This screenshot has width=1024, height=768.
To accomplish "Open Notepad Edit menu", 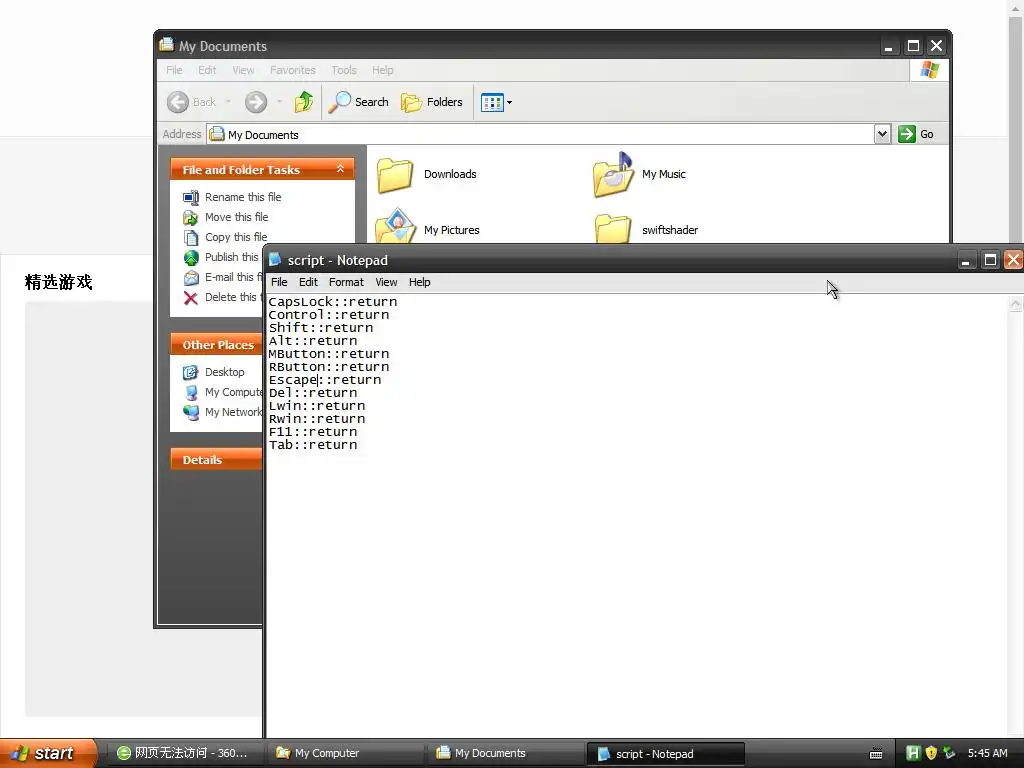I will pos(308,282).
